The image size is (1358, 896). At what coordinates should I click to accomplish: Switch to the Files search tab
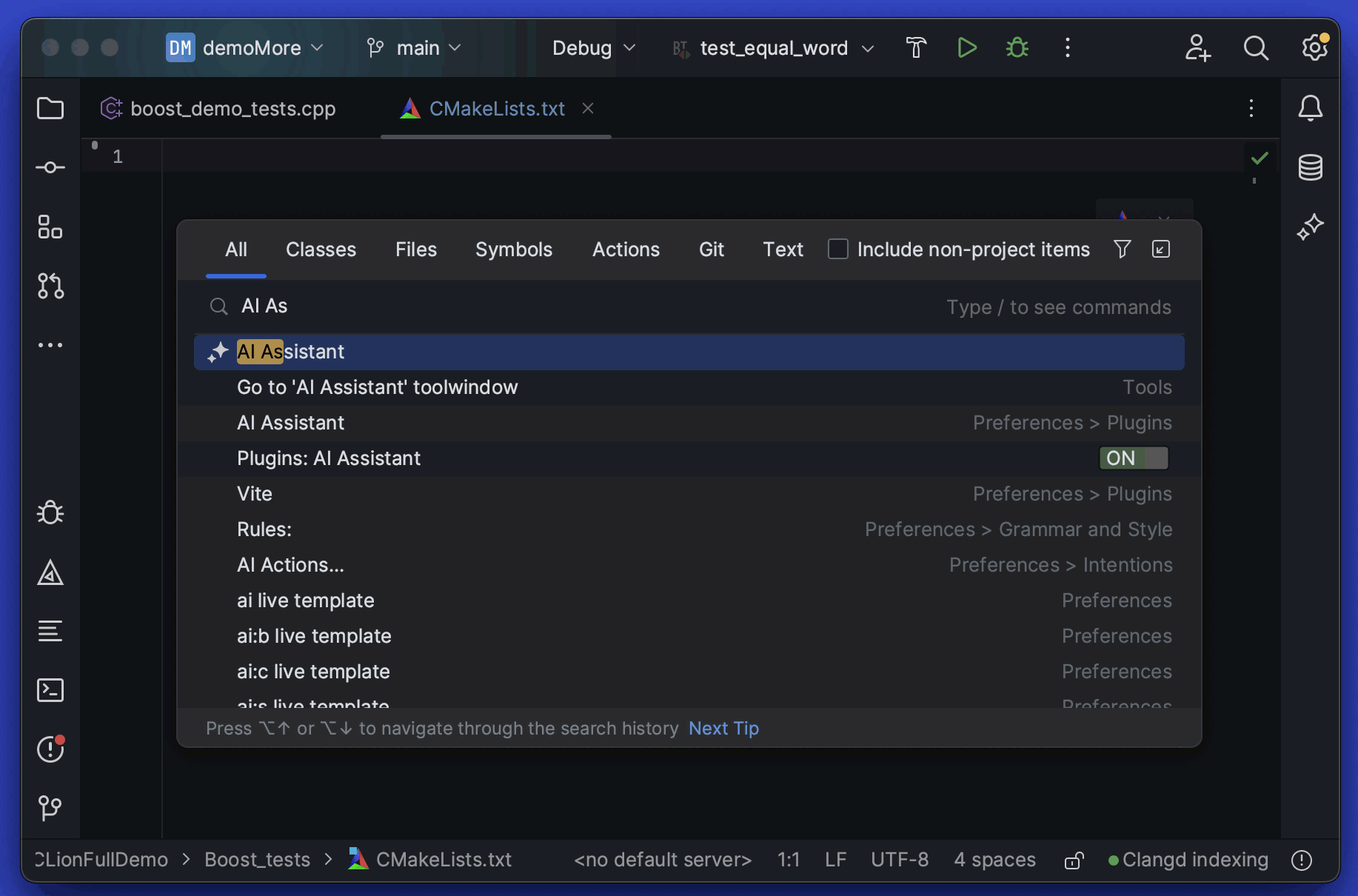point(416,250)
